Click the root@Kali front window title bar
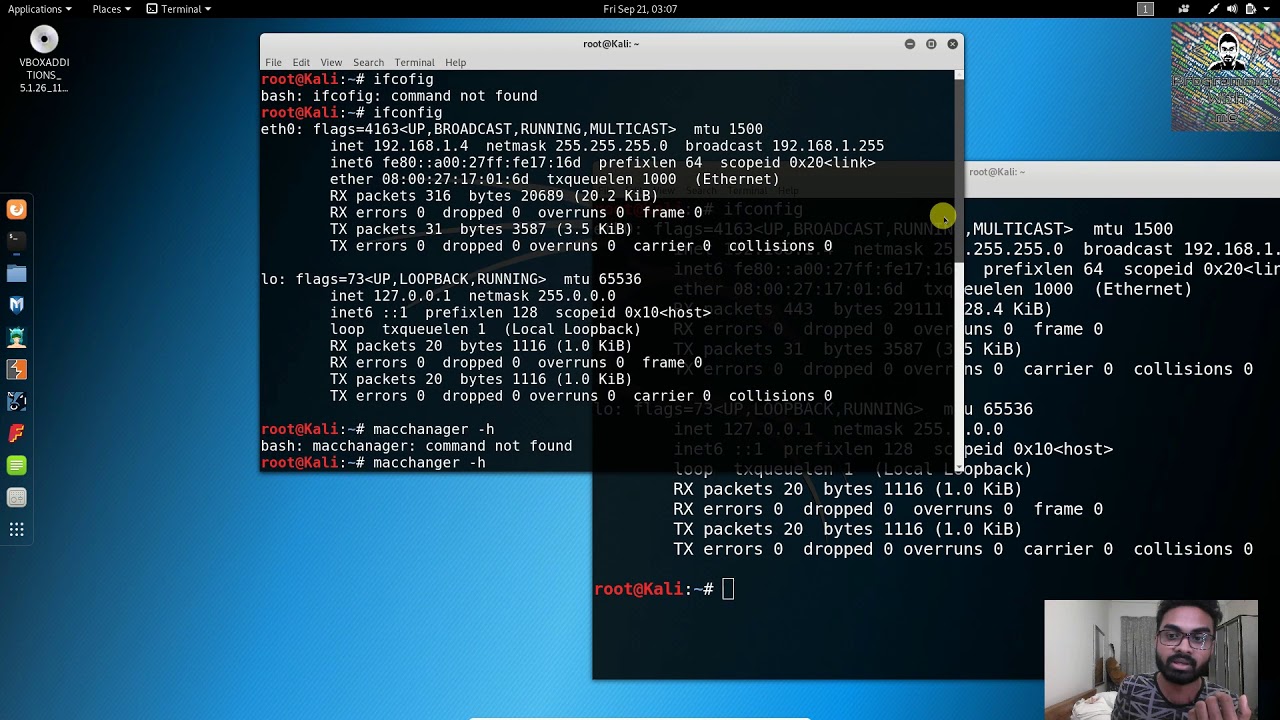The width and height of the screenshot is (1280, 720). (611, 44)
